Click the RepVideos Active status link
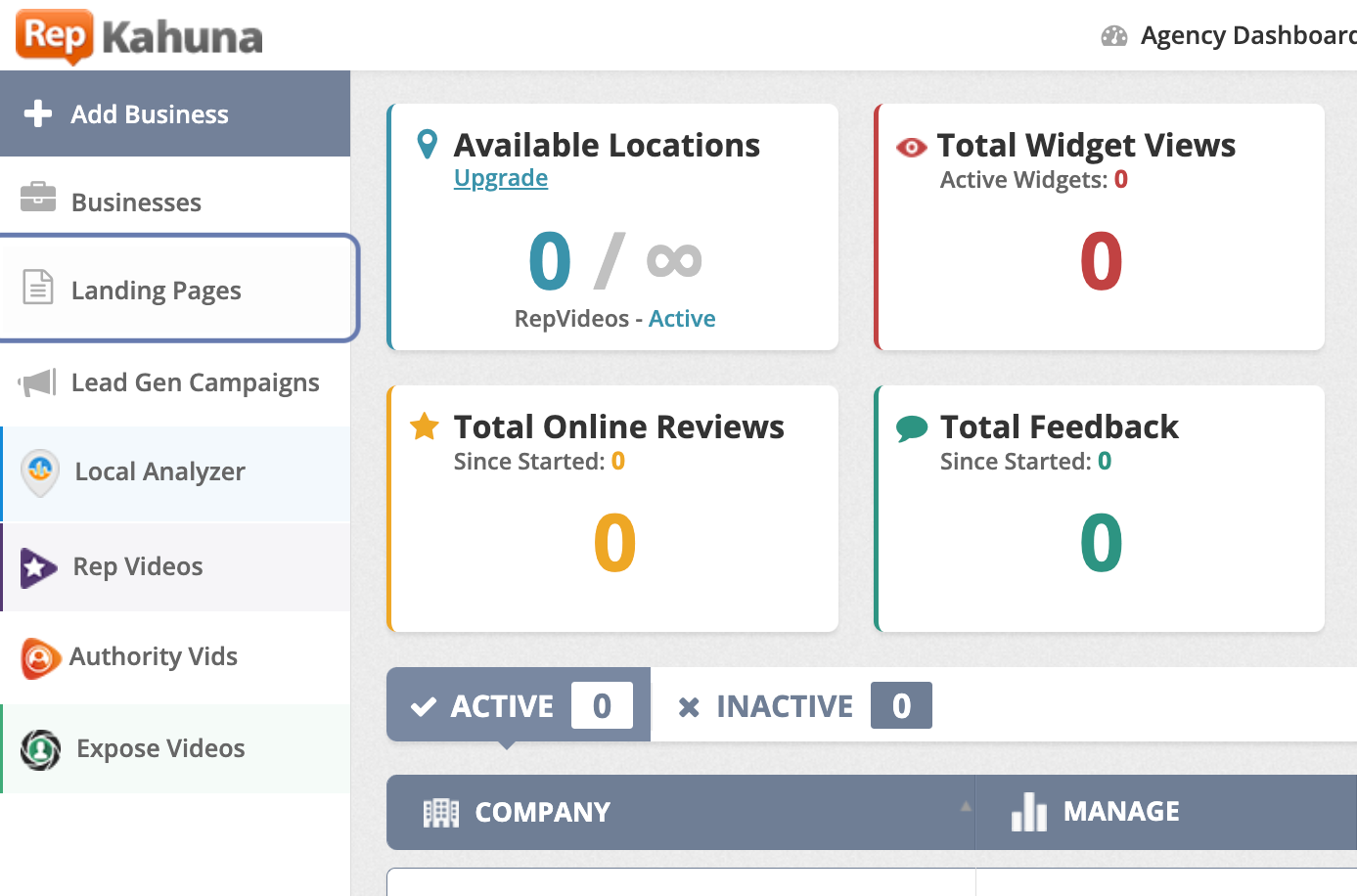Screen dimensions: 1357x896 coord(682,319)
